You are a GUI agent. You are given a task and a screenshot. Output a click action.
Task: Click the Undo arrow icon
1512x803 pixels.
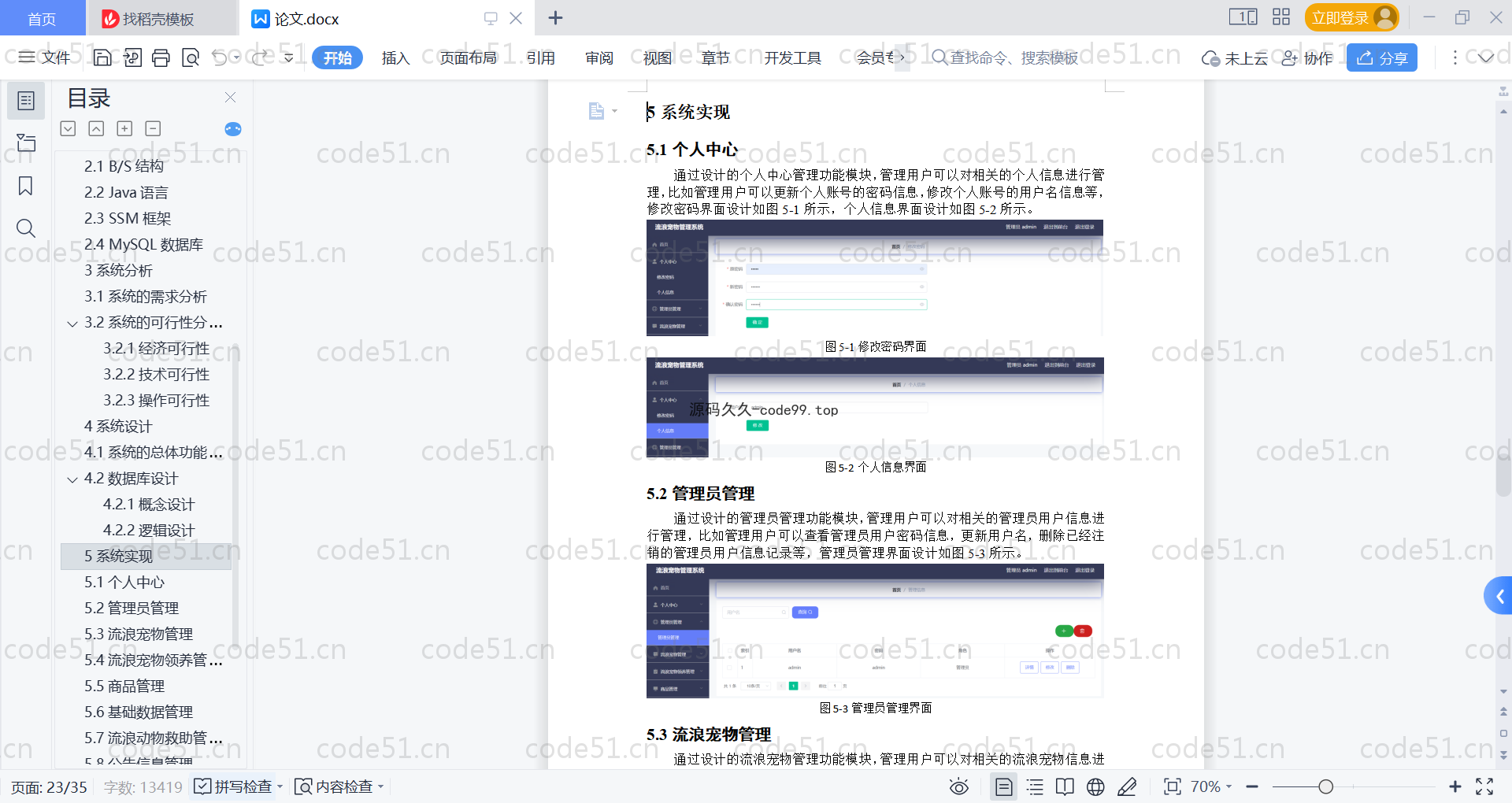(x=220, y=57)
